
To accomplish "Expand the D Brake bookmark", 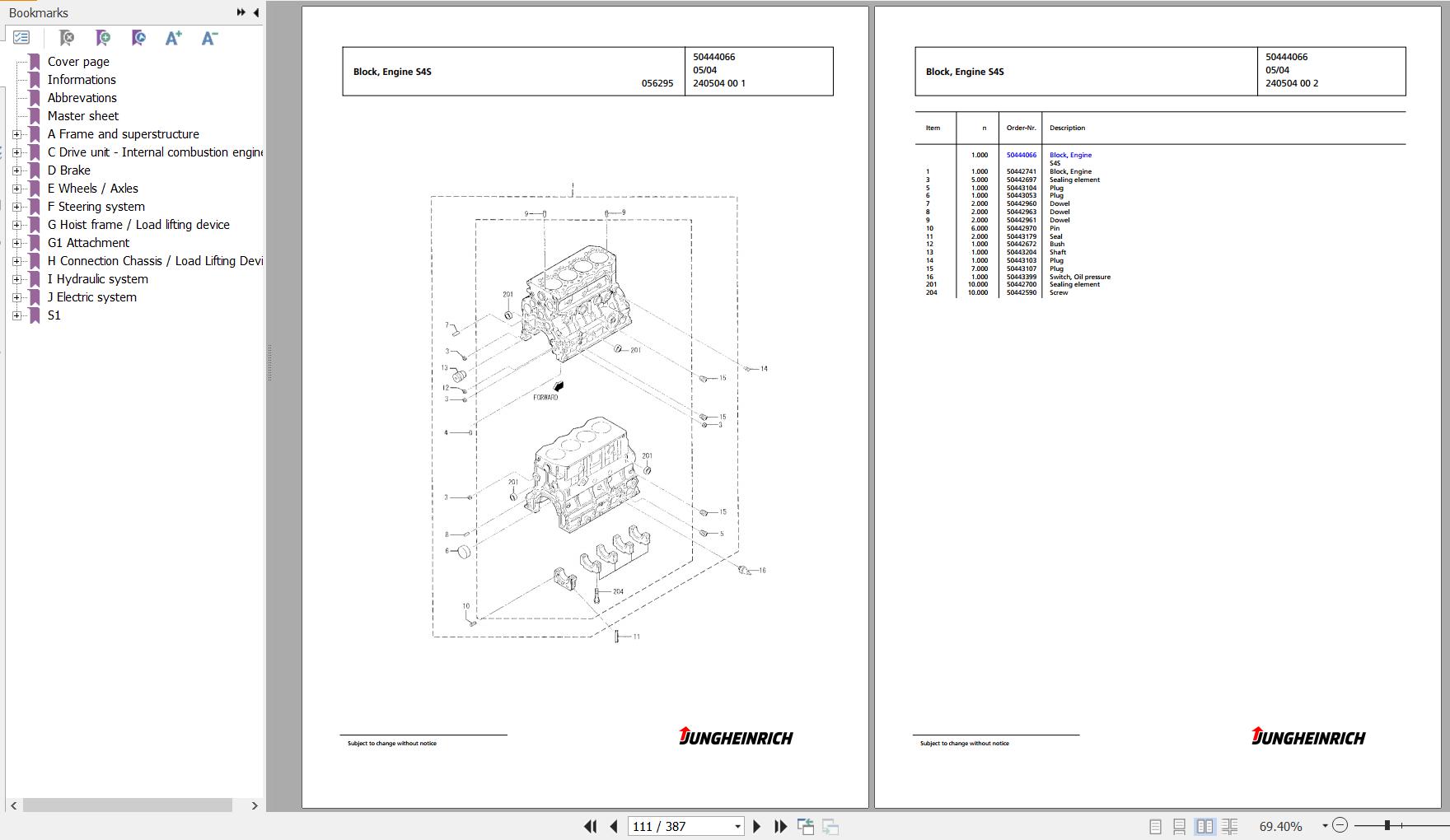I will point(16,170).
